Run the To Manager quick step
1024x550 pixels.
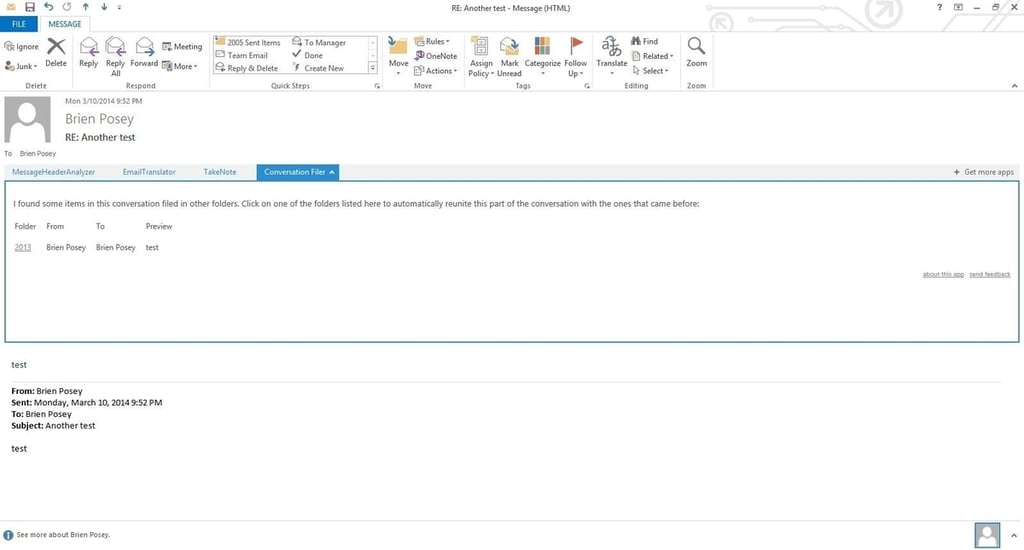[319, 42]
